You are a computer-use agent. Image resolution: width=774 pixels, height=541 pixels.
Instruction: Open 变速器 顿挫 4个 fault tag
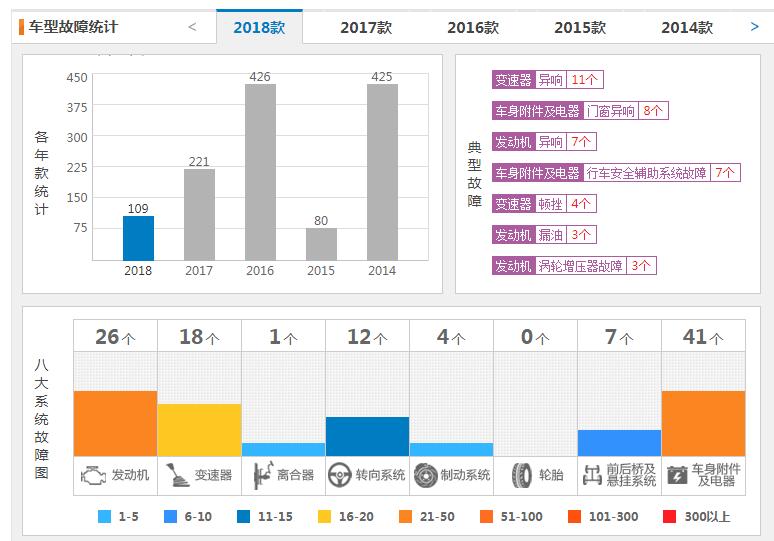[544, 204]
